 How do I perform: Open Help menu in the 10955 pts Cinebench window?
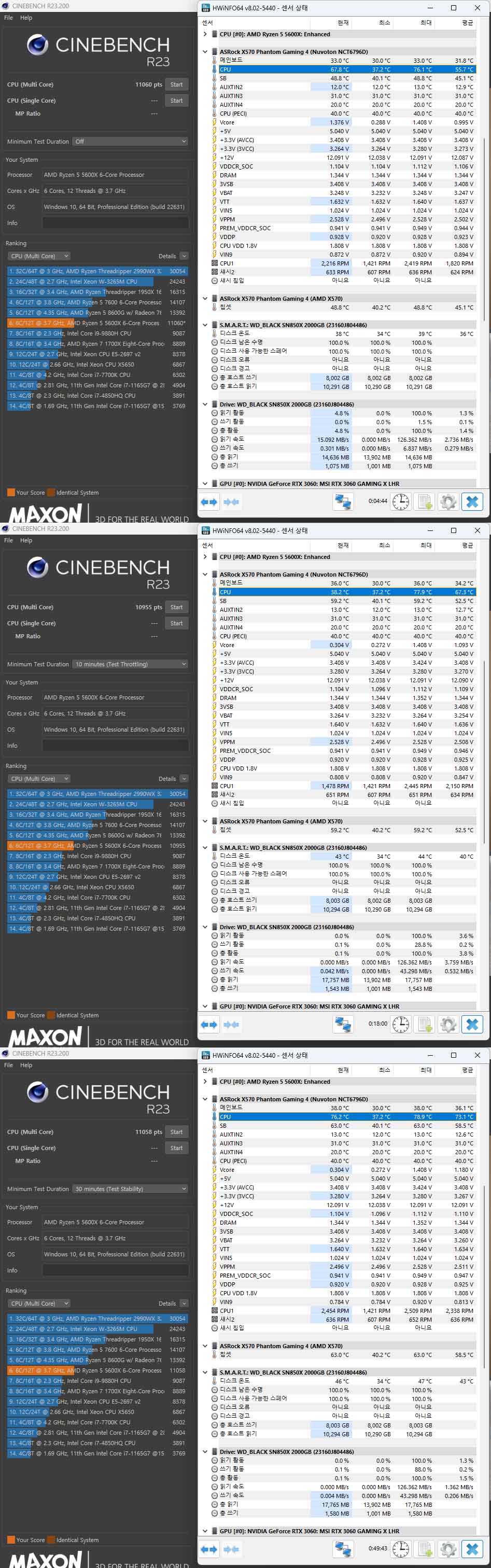tap(26, 540)
